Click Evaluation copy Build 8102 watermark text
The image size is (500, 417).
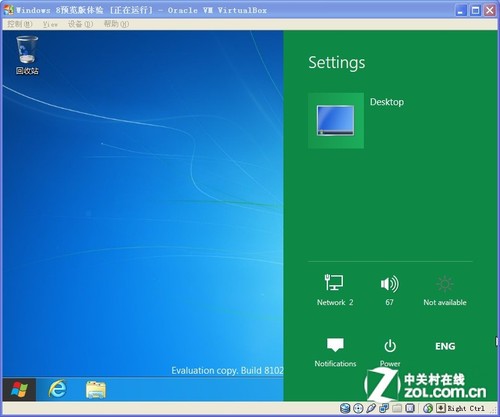[x=227, y=370]
